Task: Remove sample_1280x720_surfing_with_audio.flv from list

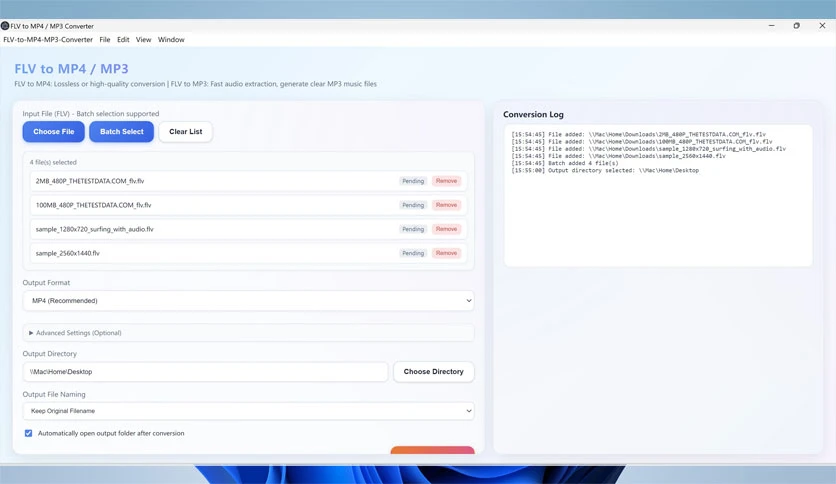Action: 446,229
